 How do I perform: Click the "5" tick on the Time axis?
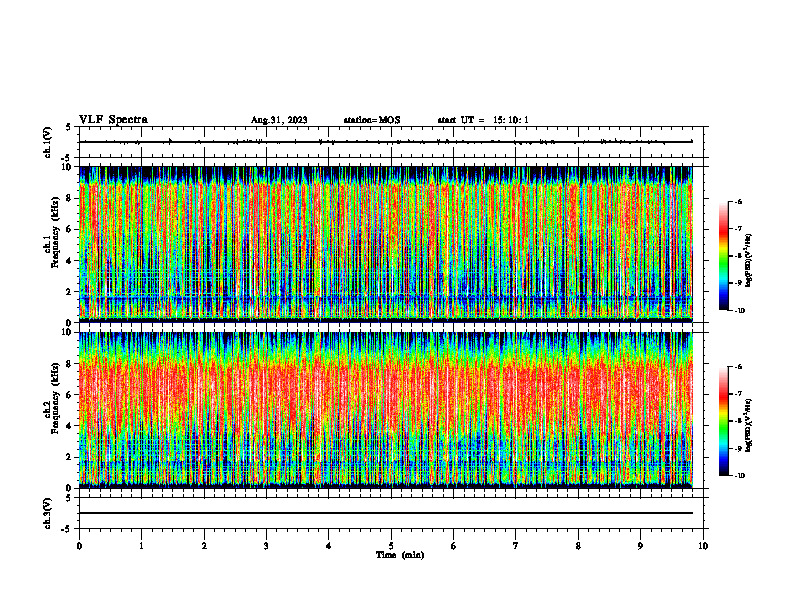391,546
